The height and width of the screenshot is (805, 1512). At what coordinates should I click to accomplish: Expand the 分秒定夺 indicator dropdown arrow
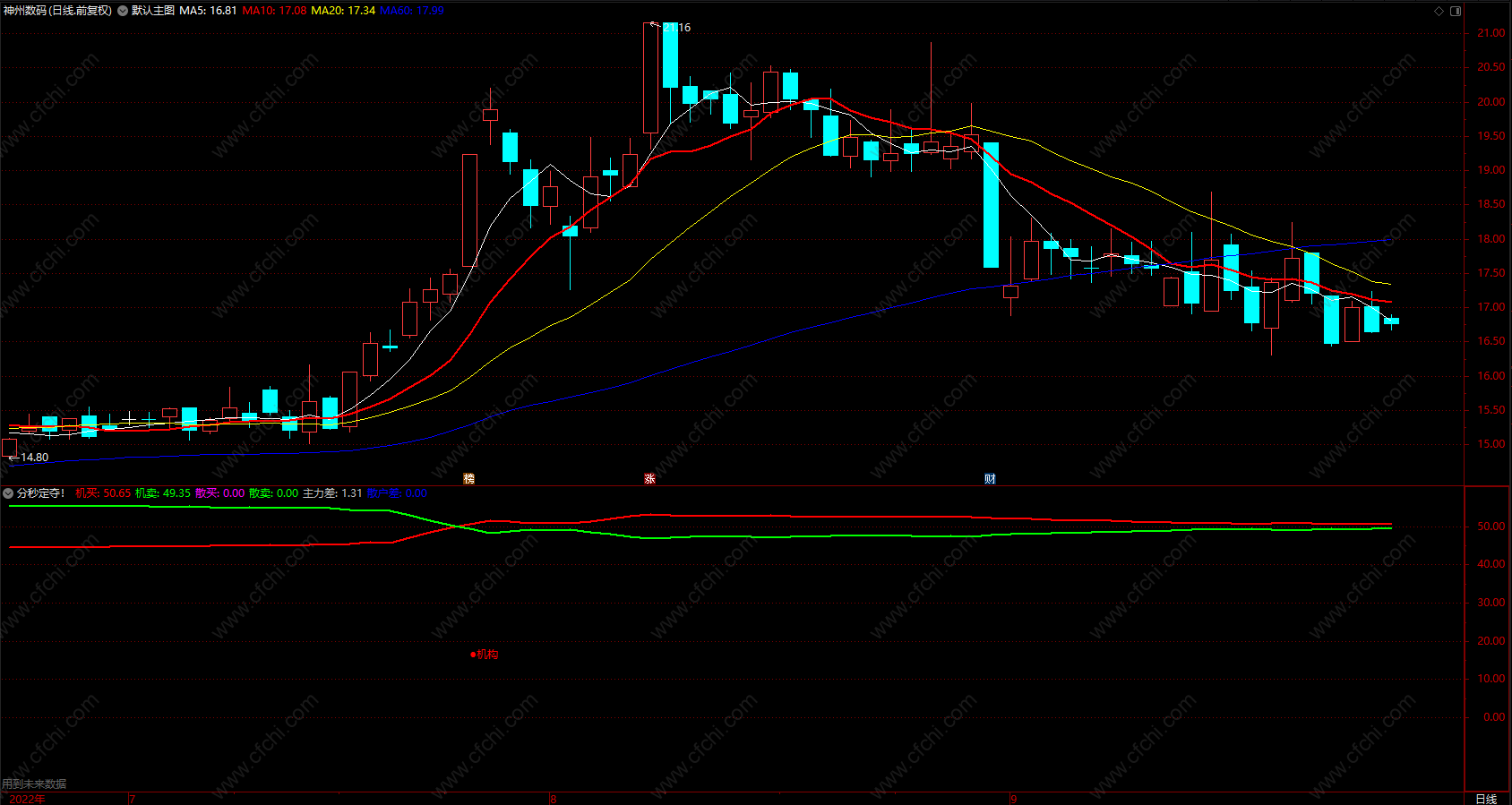tap(8, 493)
